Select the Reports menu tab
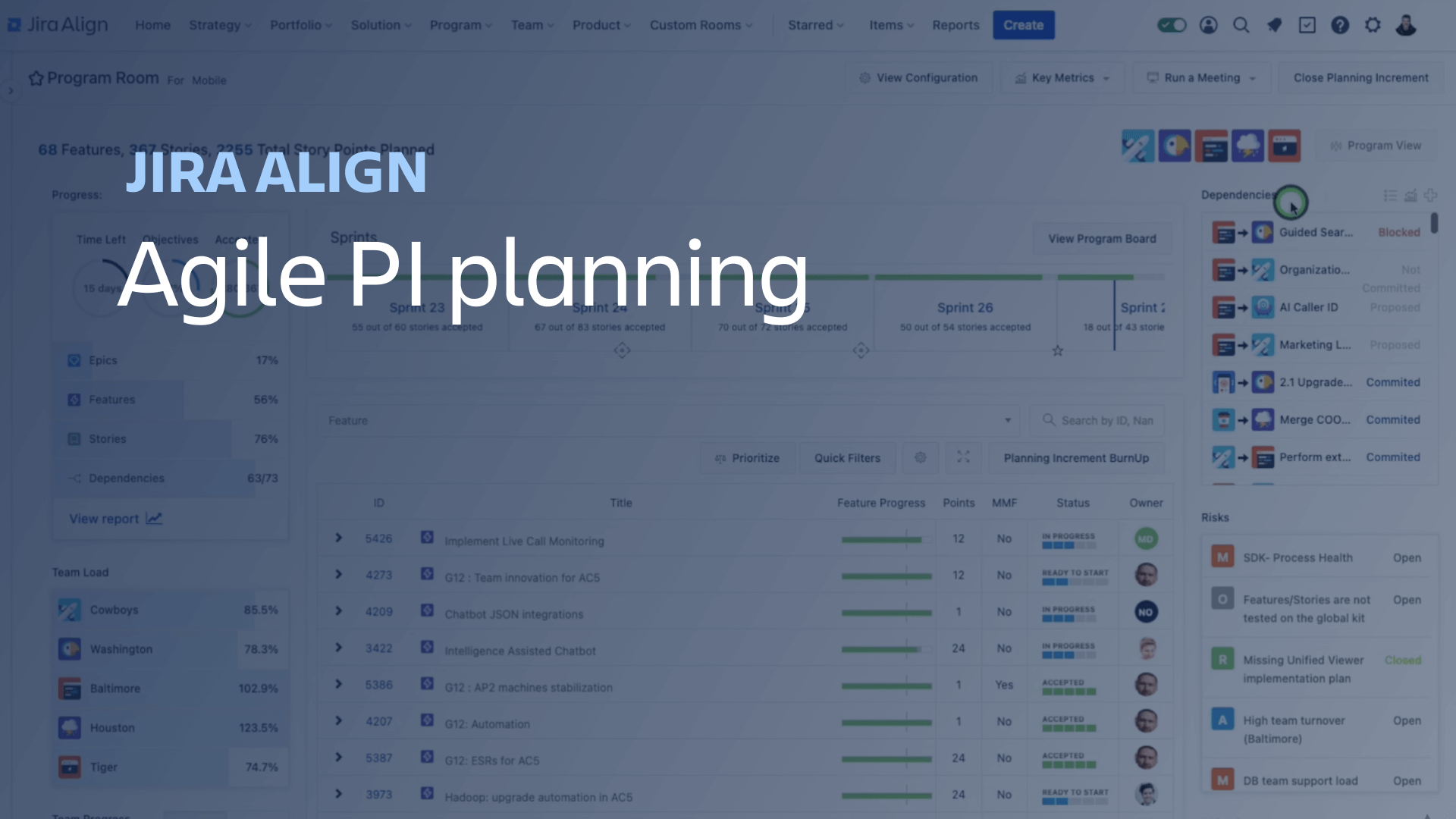 (953, 24)
